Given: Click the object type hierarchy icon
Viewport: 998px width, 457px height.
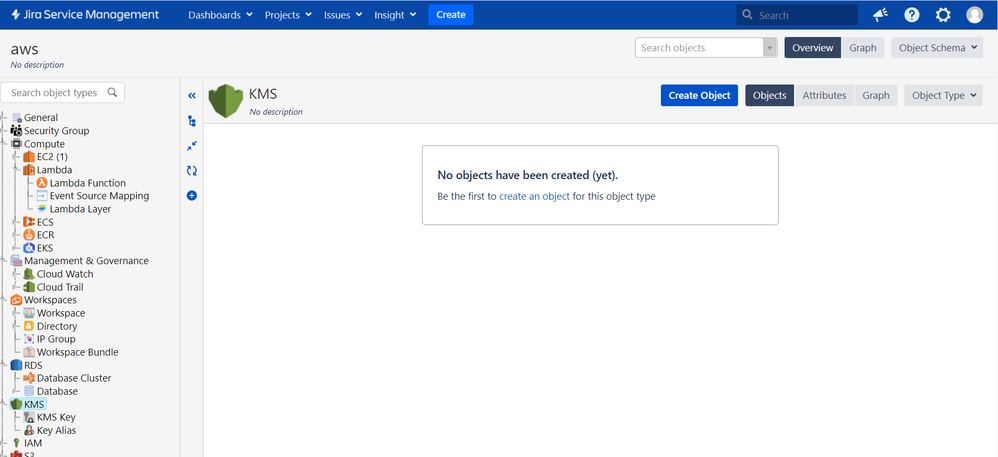Looking at the screenshot, I should (192, 121).
